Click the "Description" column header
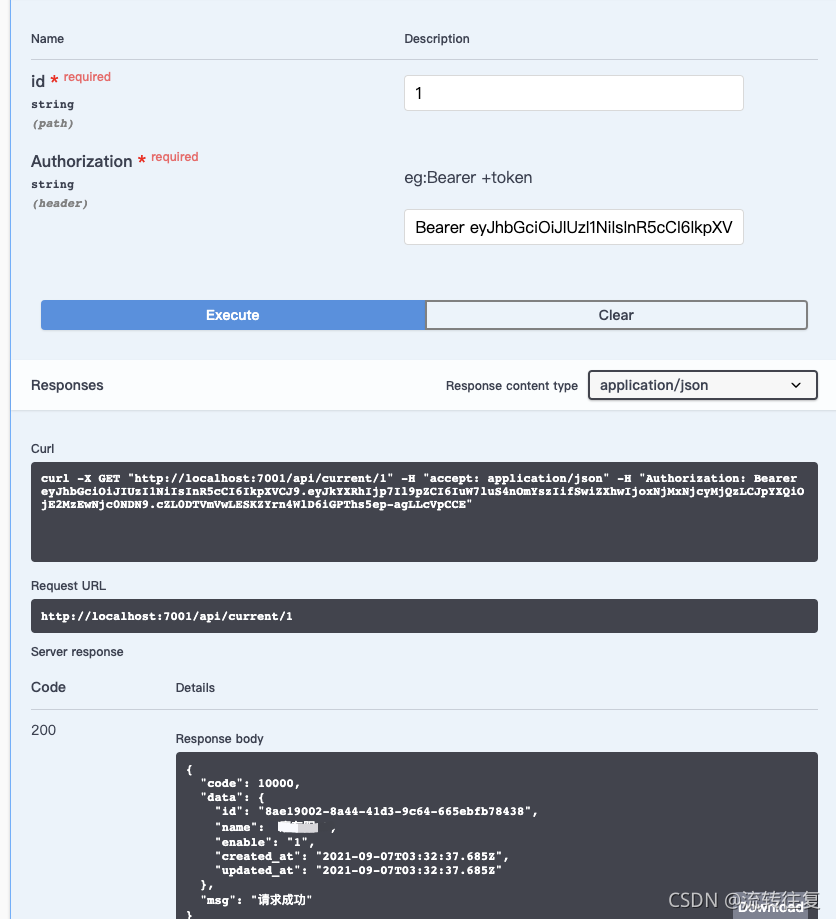Screen dimensions: 836x919 [437, 39]
